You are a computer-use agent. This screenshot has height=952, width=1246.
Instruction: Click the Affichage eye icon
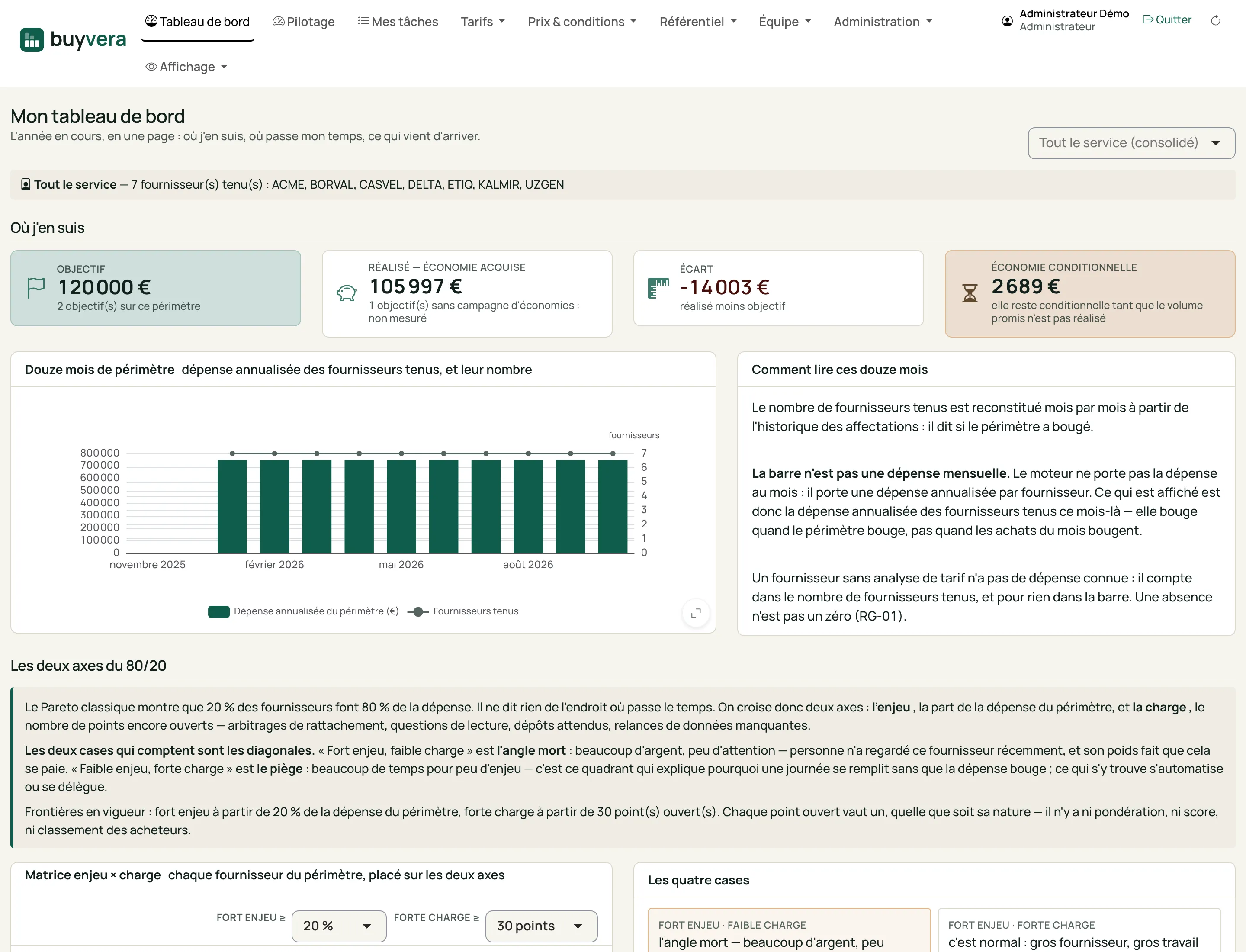(x=151, y=67)
